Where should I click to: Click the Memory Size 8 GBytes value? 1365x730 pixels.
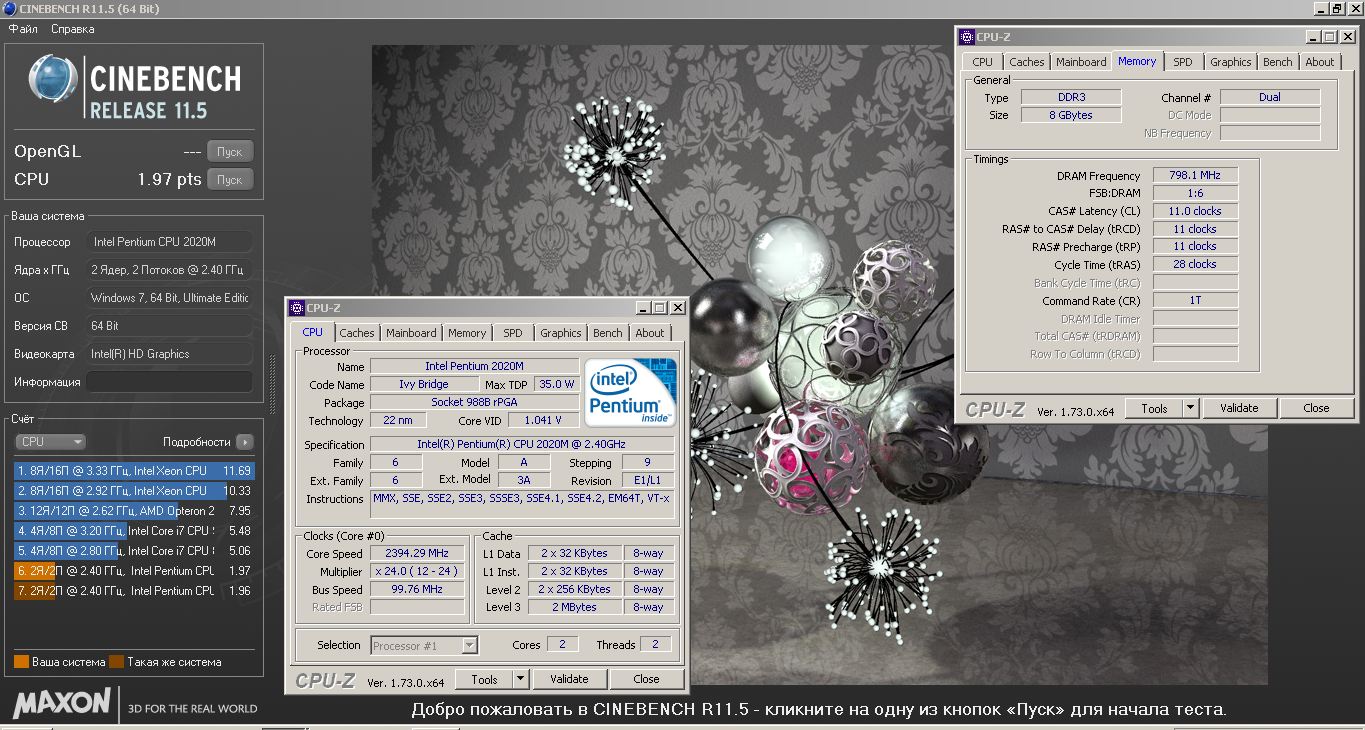pyautogui.click(x=1070, y=115)
